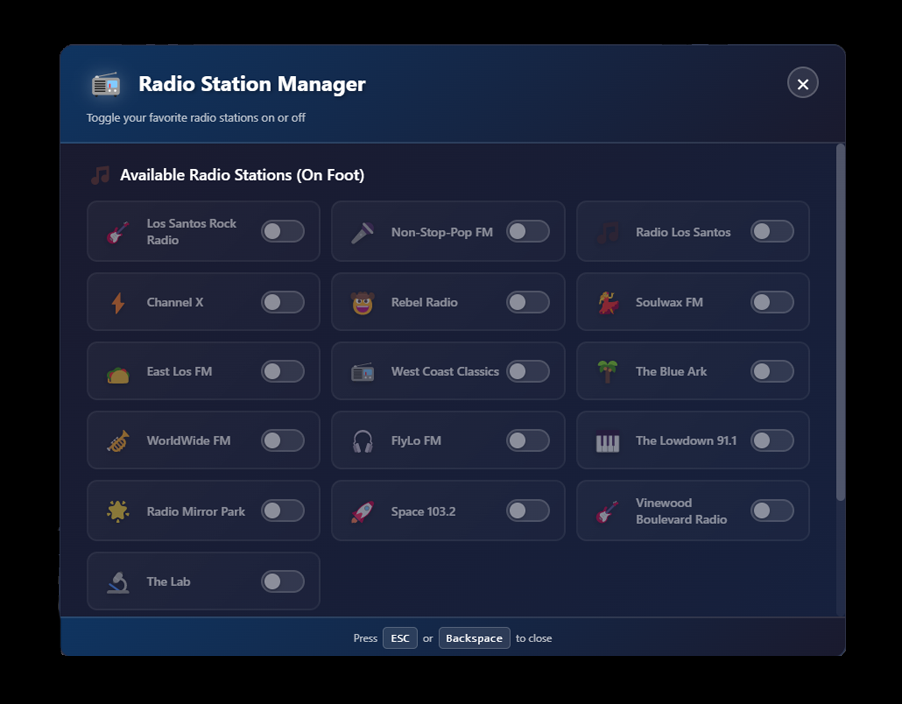Turn on Radio Mirror Park

click(282, 510)
